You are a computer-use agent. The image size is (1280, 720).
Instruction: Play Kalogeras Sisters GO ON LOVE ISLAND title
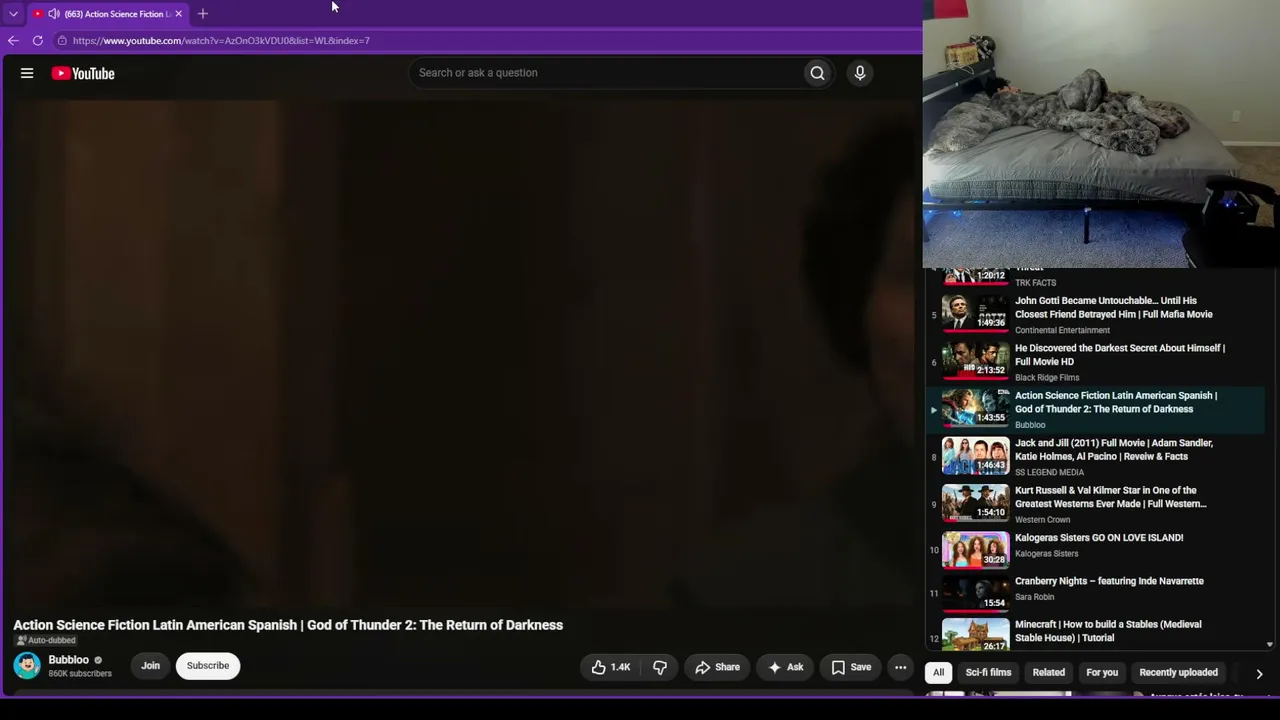coord(1099,538)
